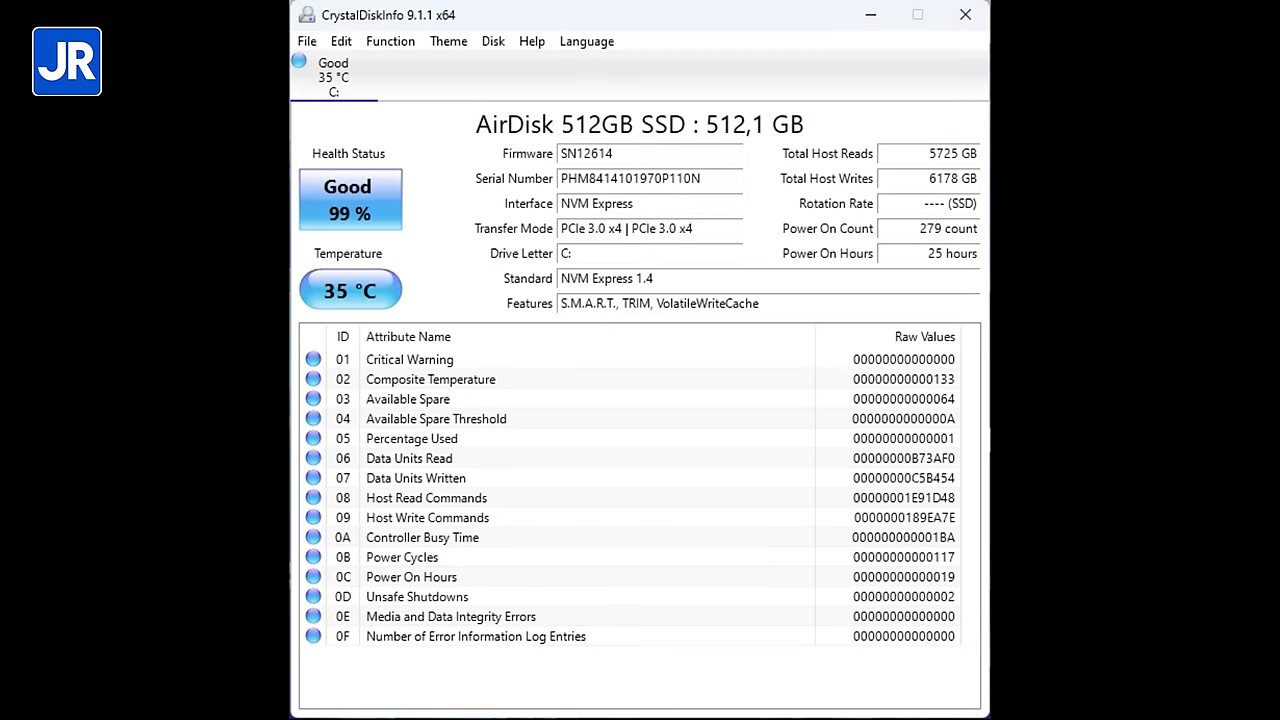
Task: Click the Firmware value field SN12614
Action: coord(650,154)
